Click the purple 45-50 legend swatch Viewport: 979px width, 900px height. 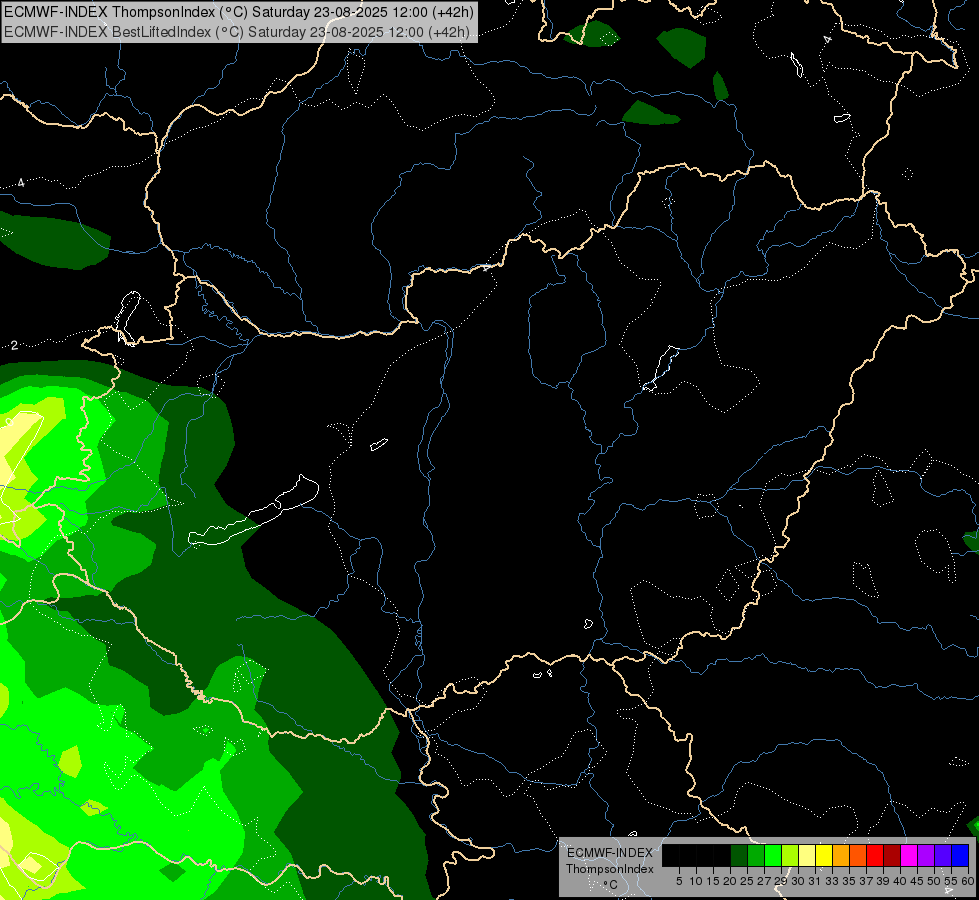pyautogui.click(x=926, y=855)
